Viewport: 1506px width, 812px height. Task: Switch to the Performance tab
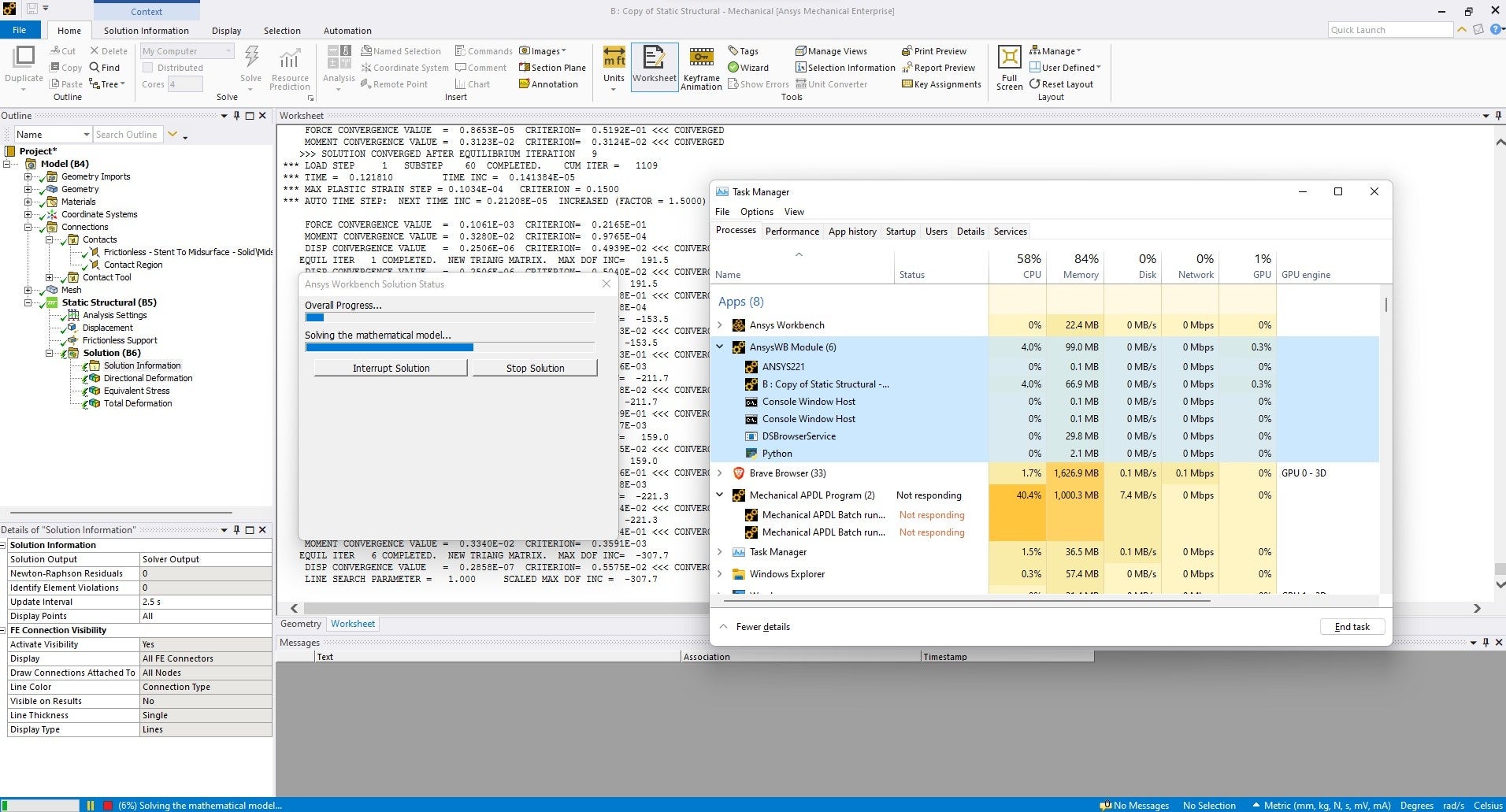(792, 232)
